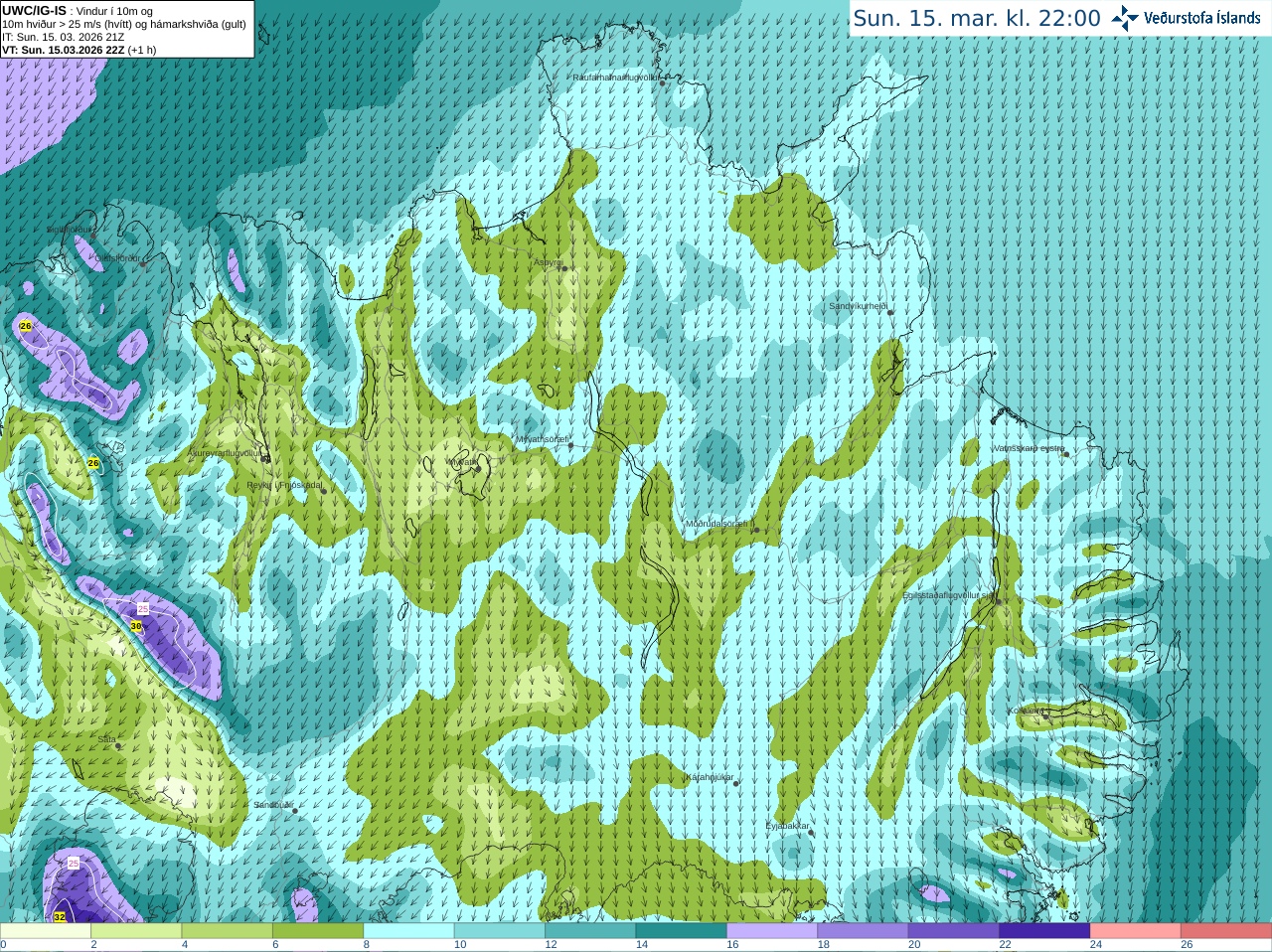Click the legend scale number 24
Screen dimensions: 1272x952
pyautogui.click(x=1095, y=945)
